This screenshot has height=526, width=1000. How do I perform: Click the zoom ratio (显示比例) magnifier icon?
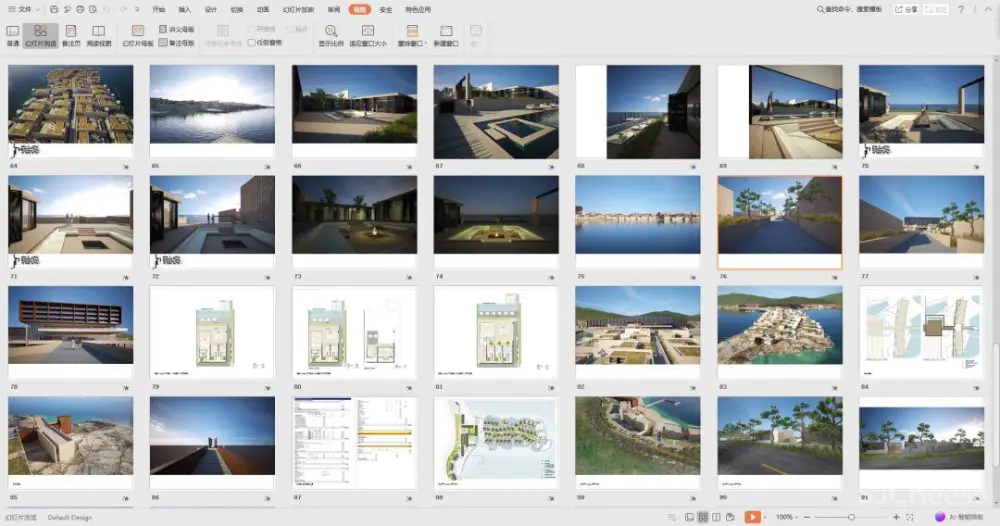click(331, 32)
